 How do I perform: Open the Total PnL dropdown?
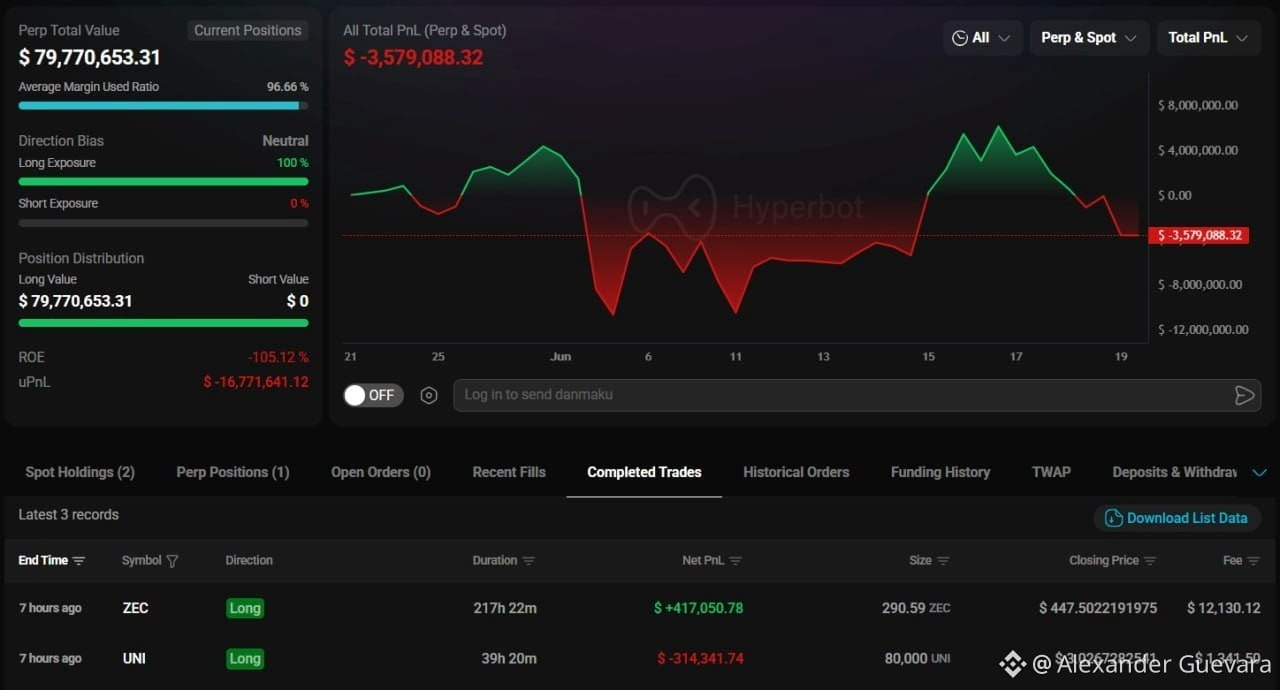(1208, 38)
